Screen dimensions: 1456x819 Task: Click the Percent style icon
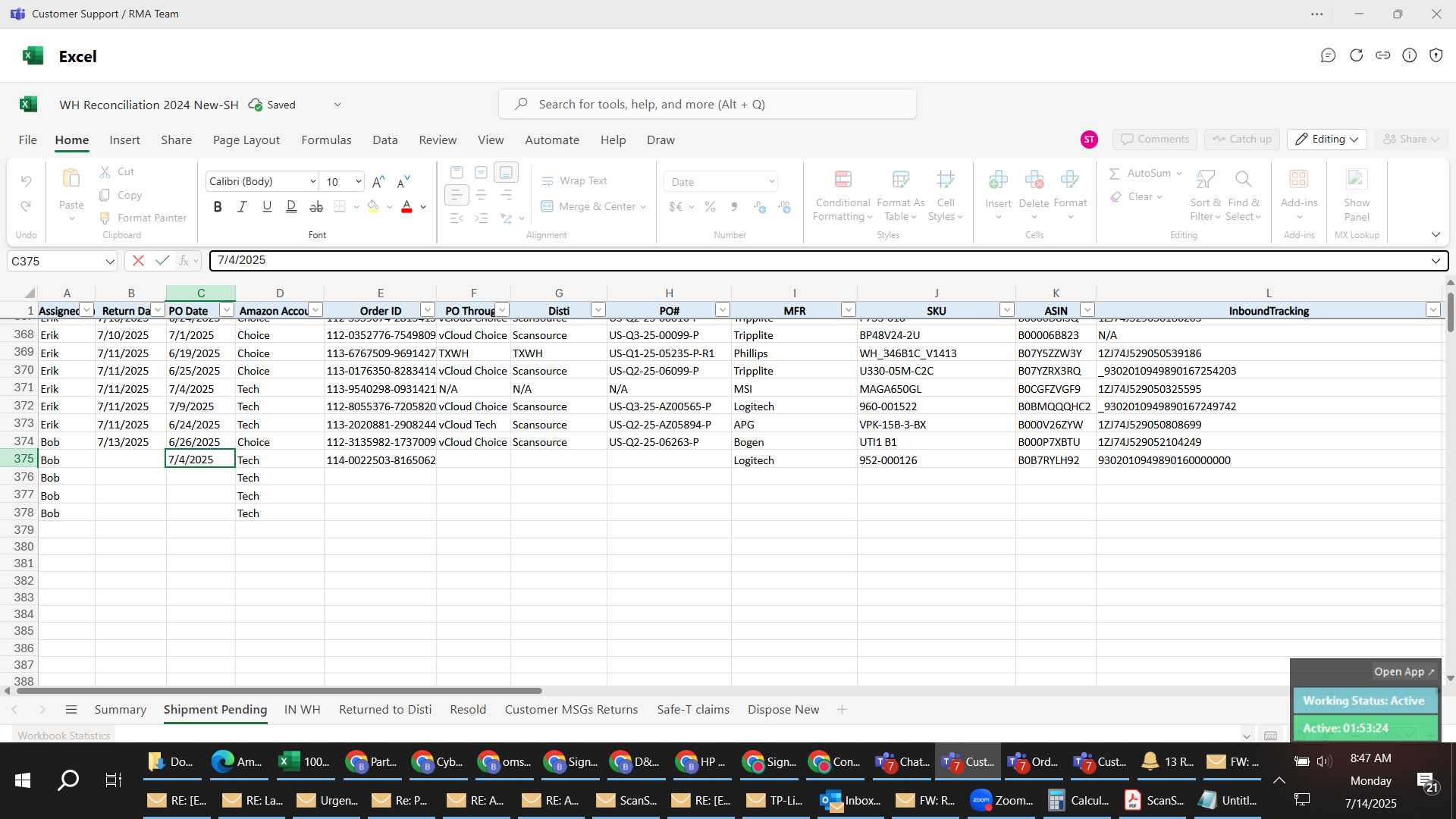[710, 206]
